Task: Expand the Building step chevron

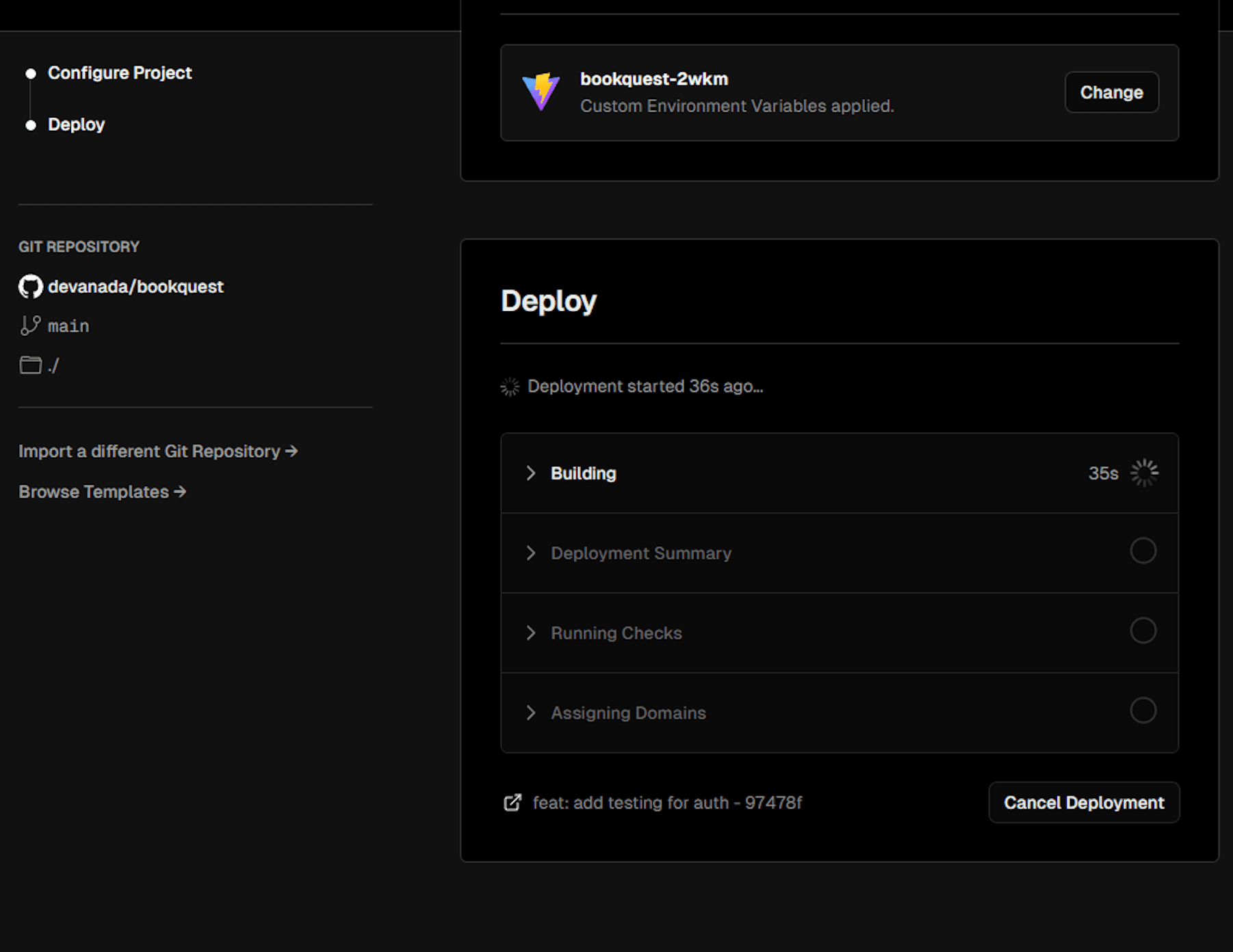Action: point(531,473)
